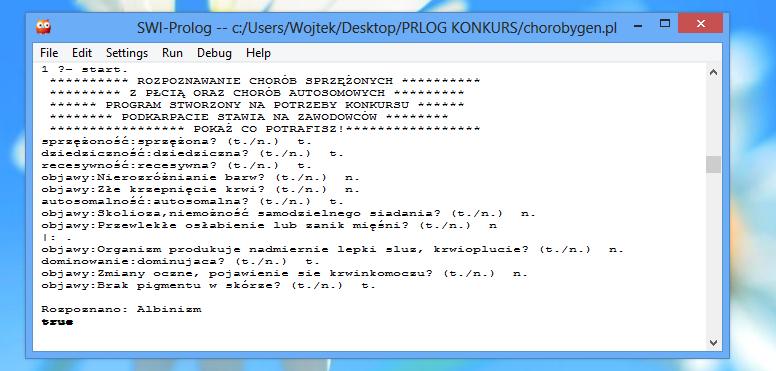
Task: Minimize the SWI-Prolog window
Action: pyautogui.click(x=638, y=25)
